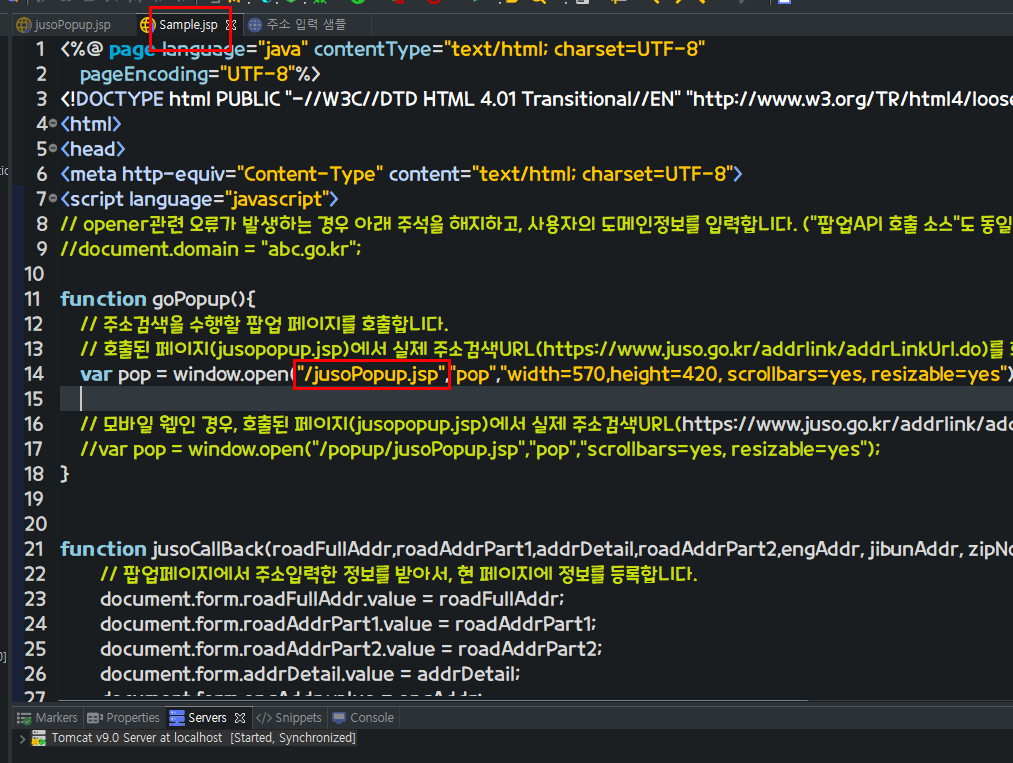Collapse the <html> fold on line 4
The height and width of the screenshot is (763, 1013).
click(53, 123)
